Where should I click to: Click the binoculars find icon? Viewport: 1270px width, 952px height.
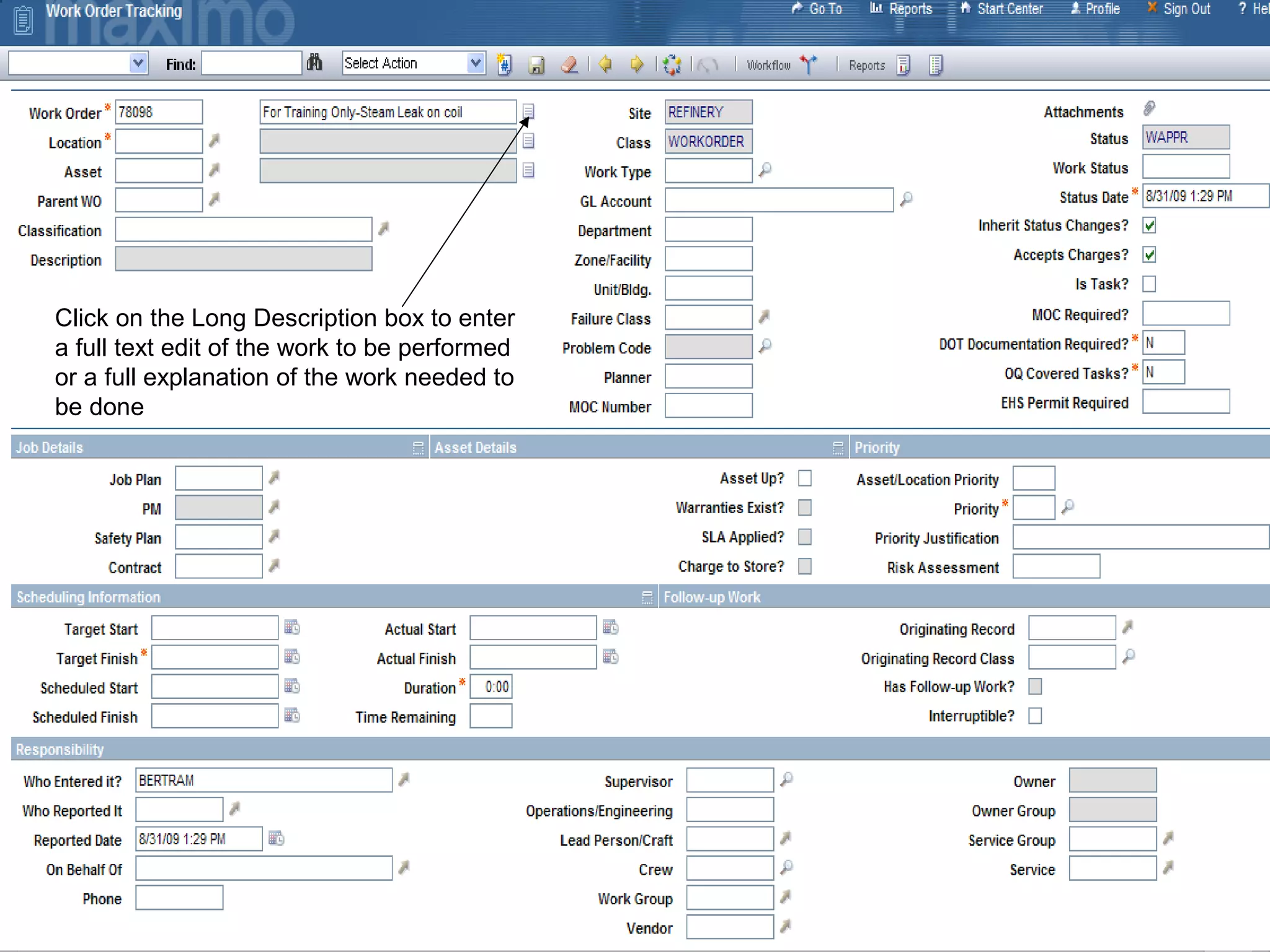(x=314, y=63)
